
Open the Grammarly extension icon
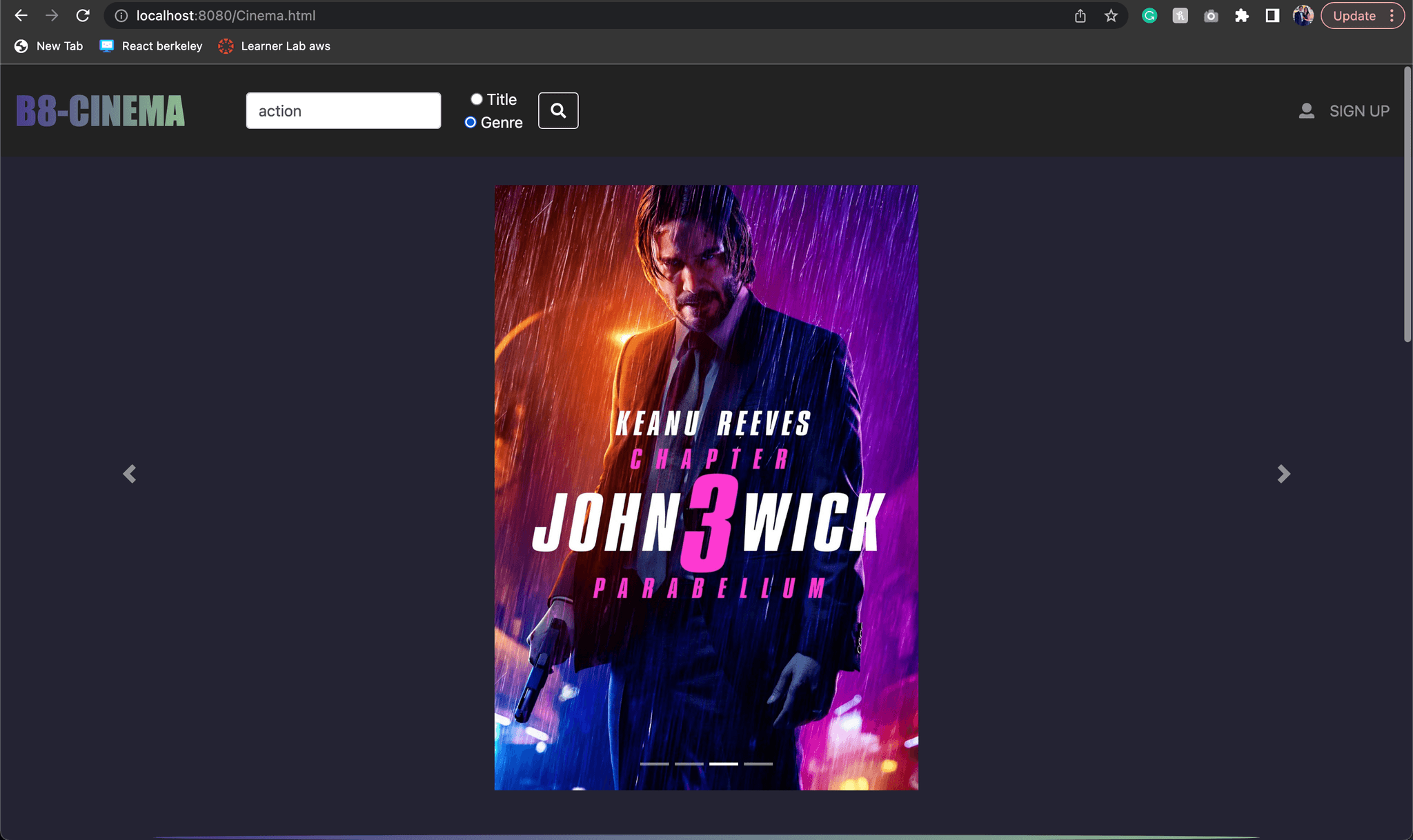pyautogui.click(x=1149, y=15)
